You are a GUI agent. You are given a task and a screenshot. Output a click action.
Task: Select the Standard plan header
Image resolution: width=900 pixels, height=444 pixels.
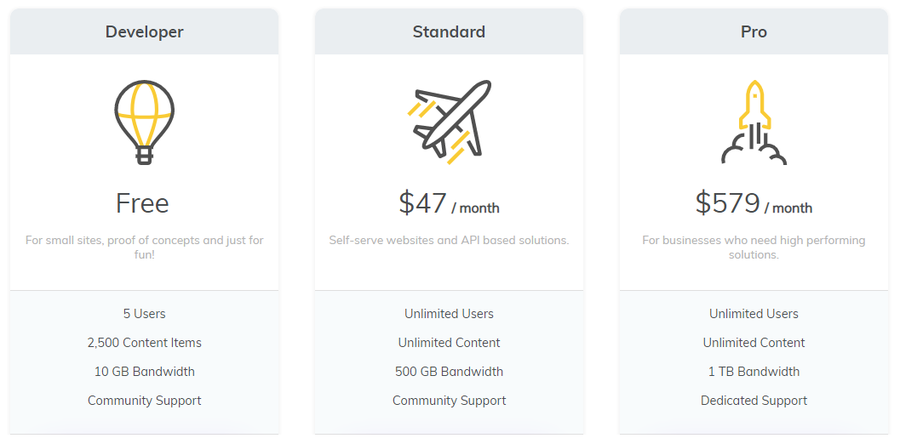(x=449, y=32)
